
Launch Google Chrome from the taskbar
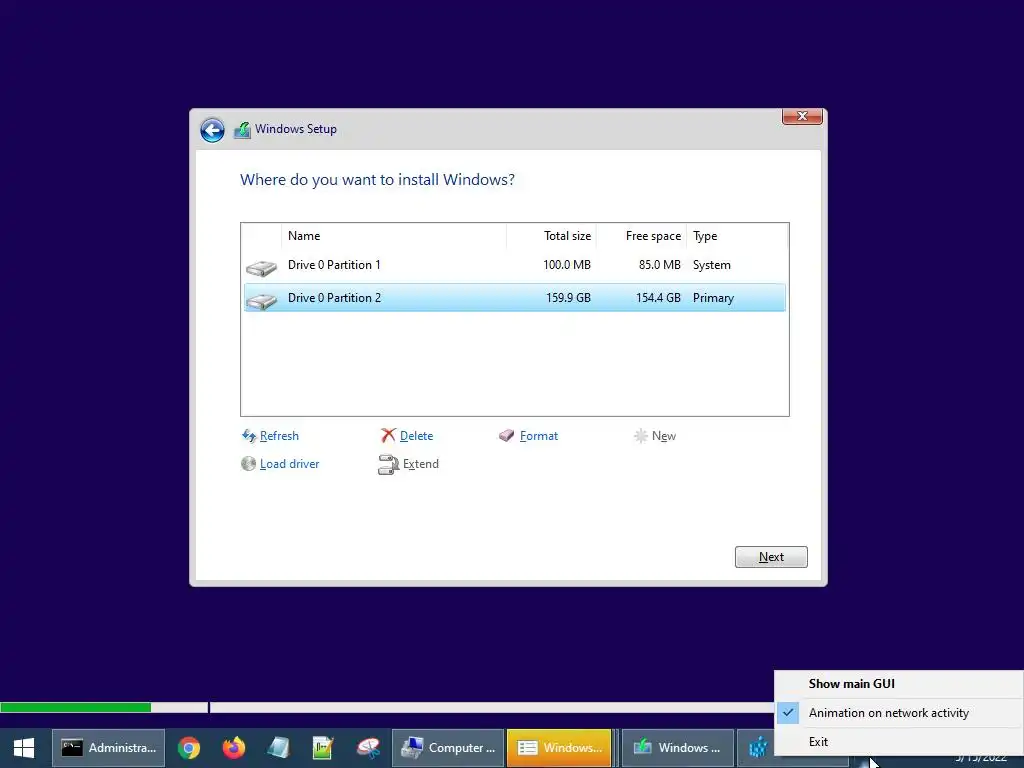coord(189,748)
